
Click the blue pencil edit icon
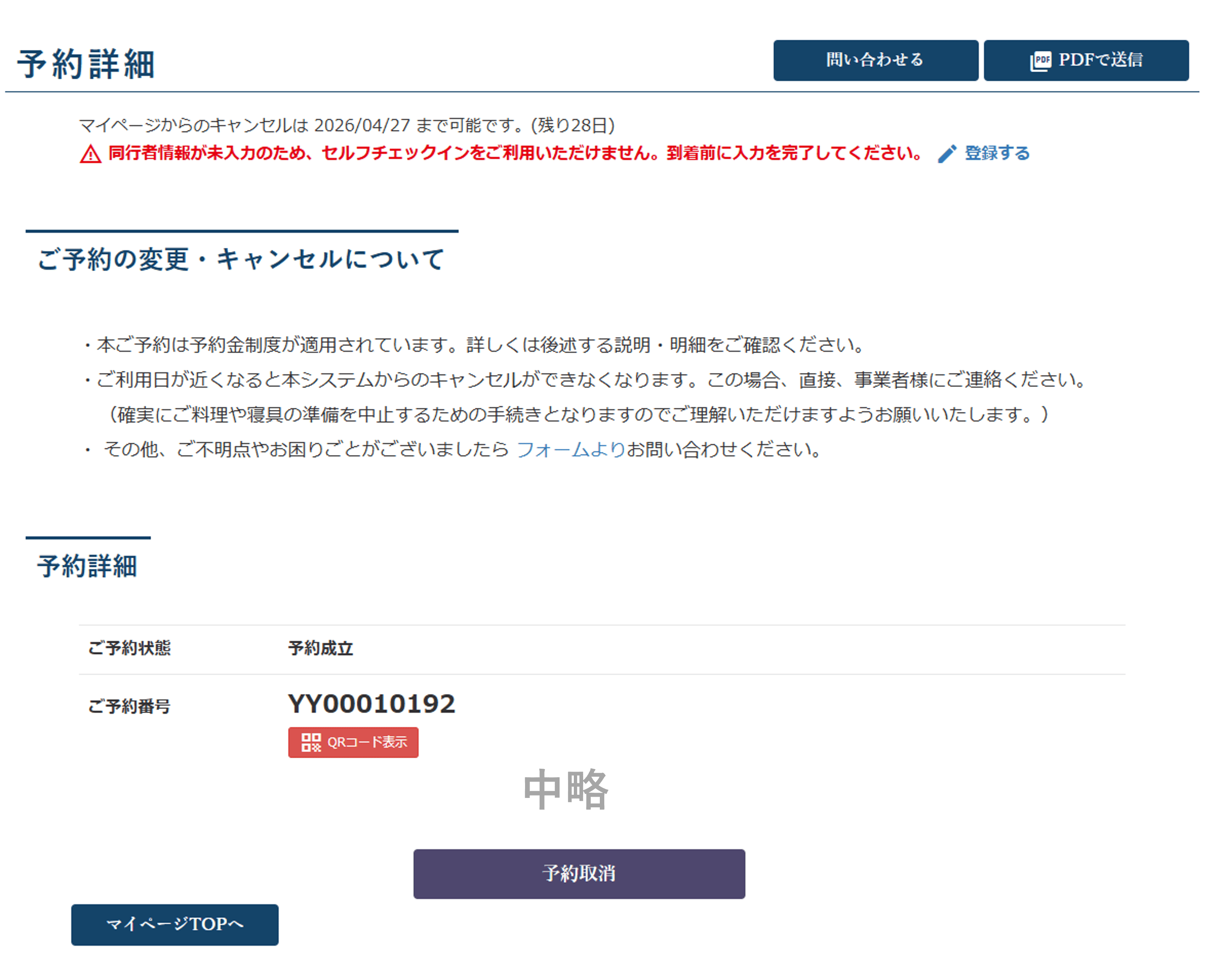point(947,154)
